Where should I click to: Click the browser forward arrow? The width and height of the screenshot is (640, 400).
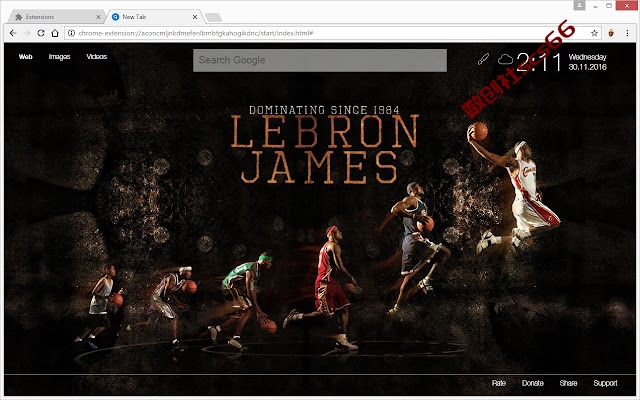27,33
